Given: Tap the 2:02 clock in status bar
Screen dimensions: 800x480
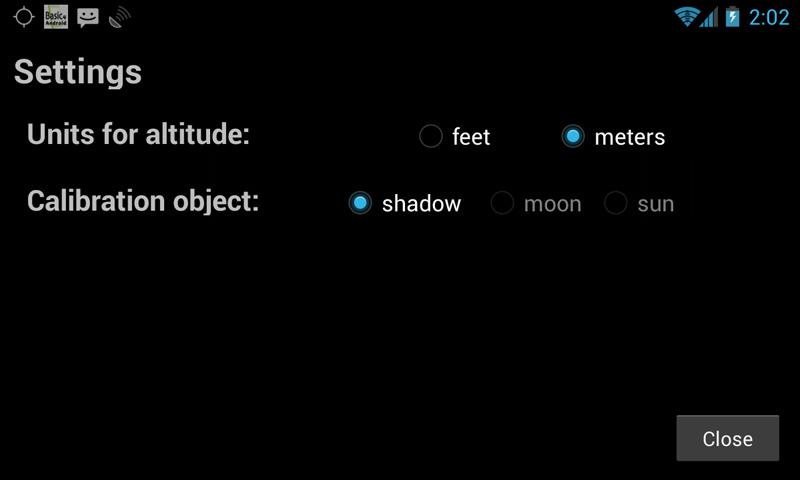Looking at the screenshot, I should pyautogui.click(x=769, y=17).
